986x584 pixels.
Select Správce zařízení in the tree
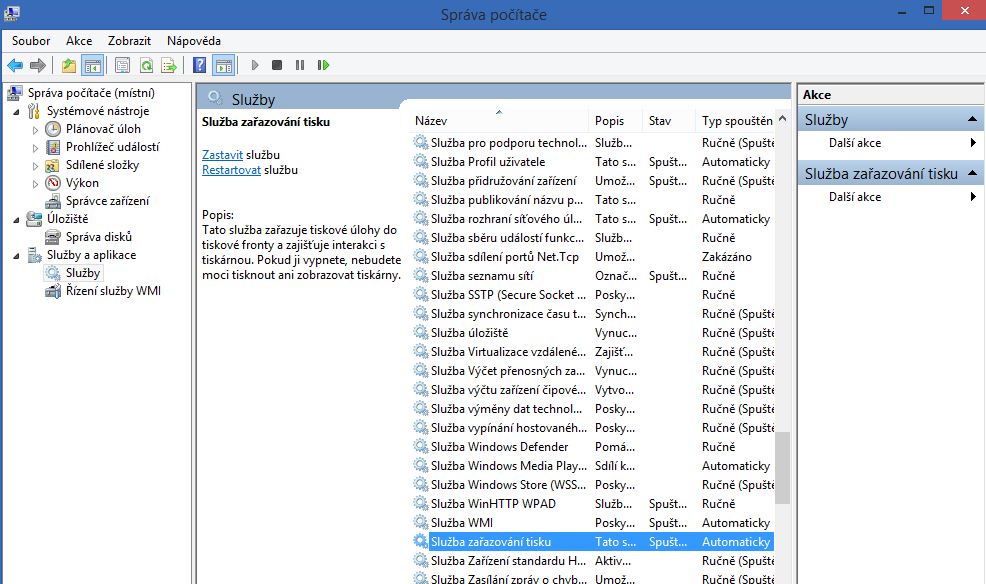click(x=107, y=201)
